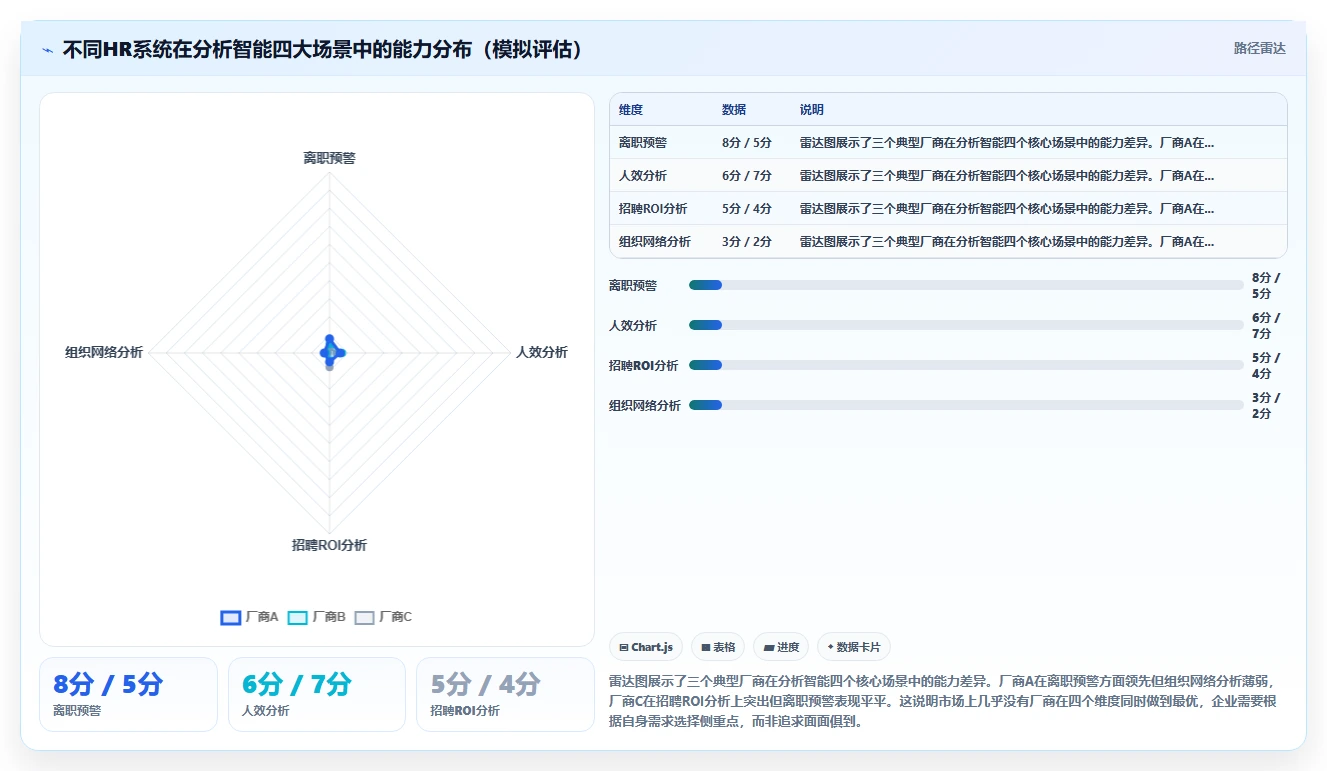Toggle the 厂商B legend item
1327x771 pixels.
coord(316,617)
